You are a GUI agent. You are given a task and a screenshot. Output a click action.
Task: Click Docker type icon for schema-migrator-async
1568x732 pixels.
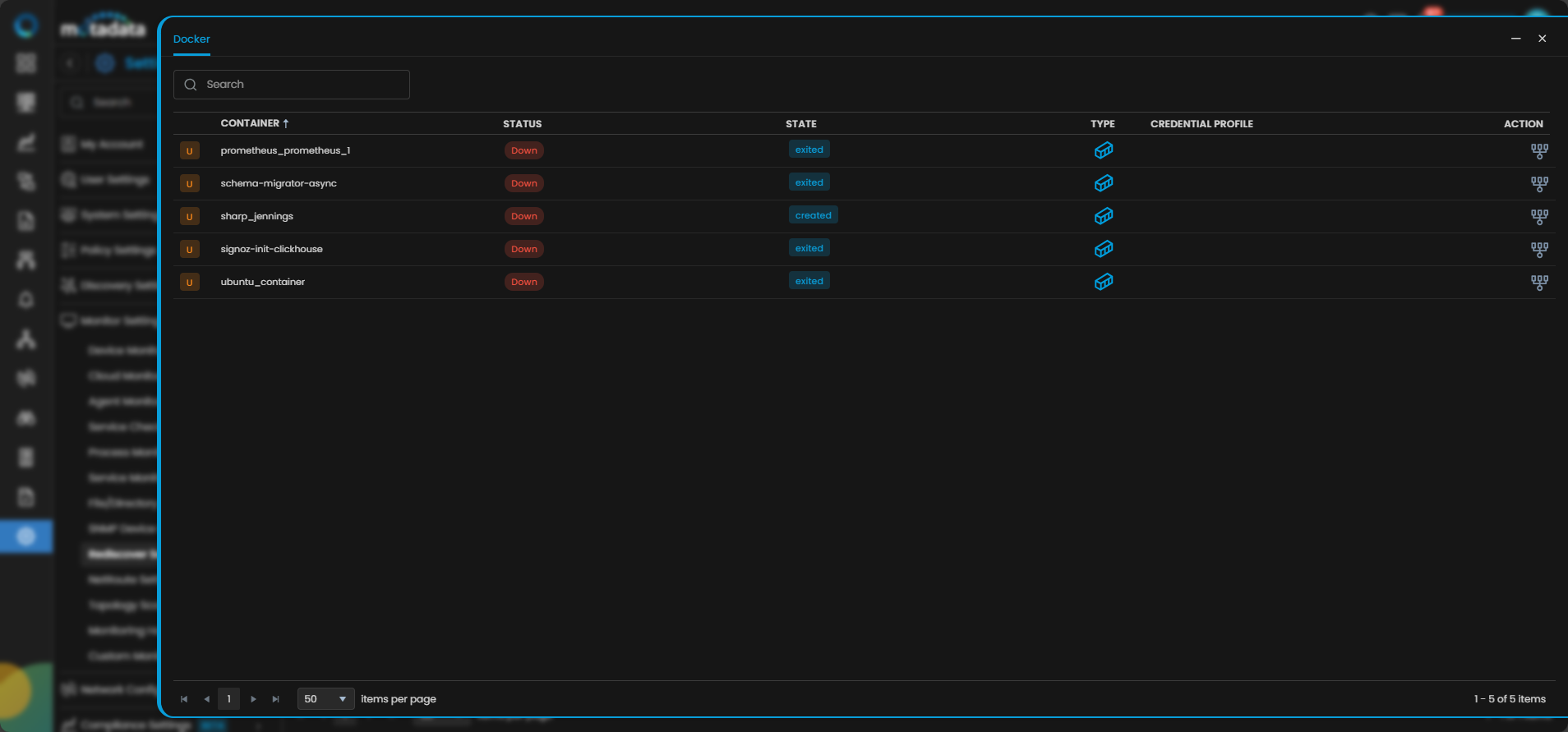tap(1104, 183)
